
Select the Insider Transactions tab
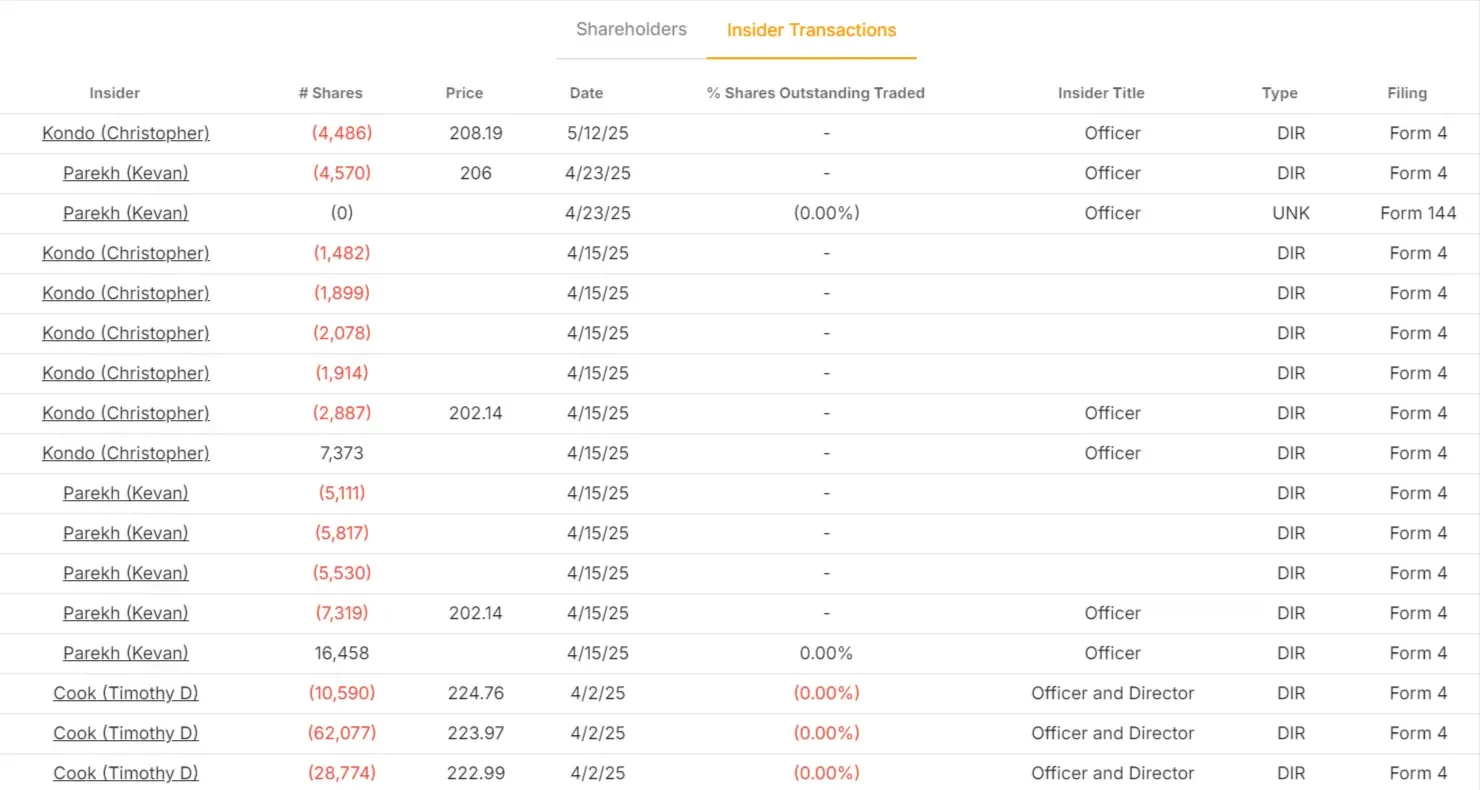(x=811, y=30)
